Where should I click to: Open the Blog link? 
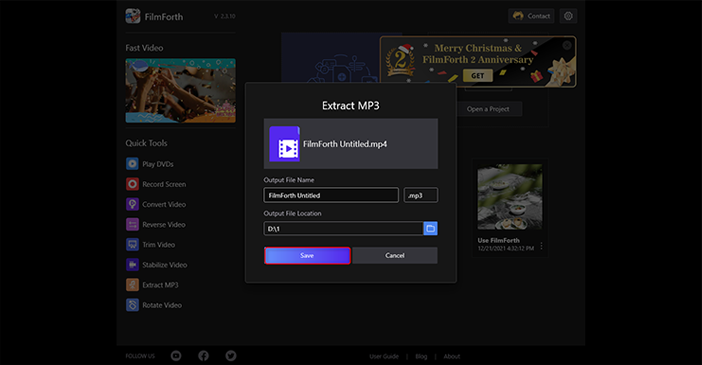pos(421,356)
